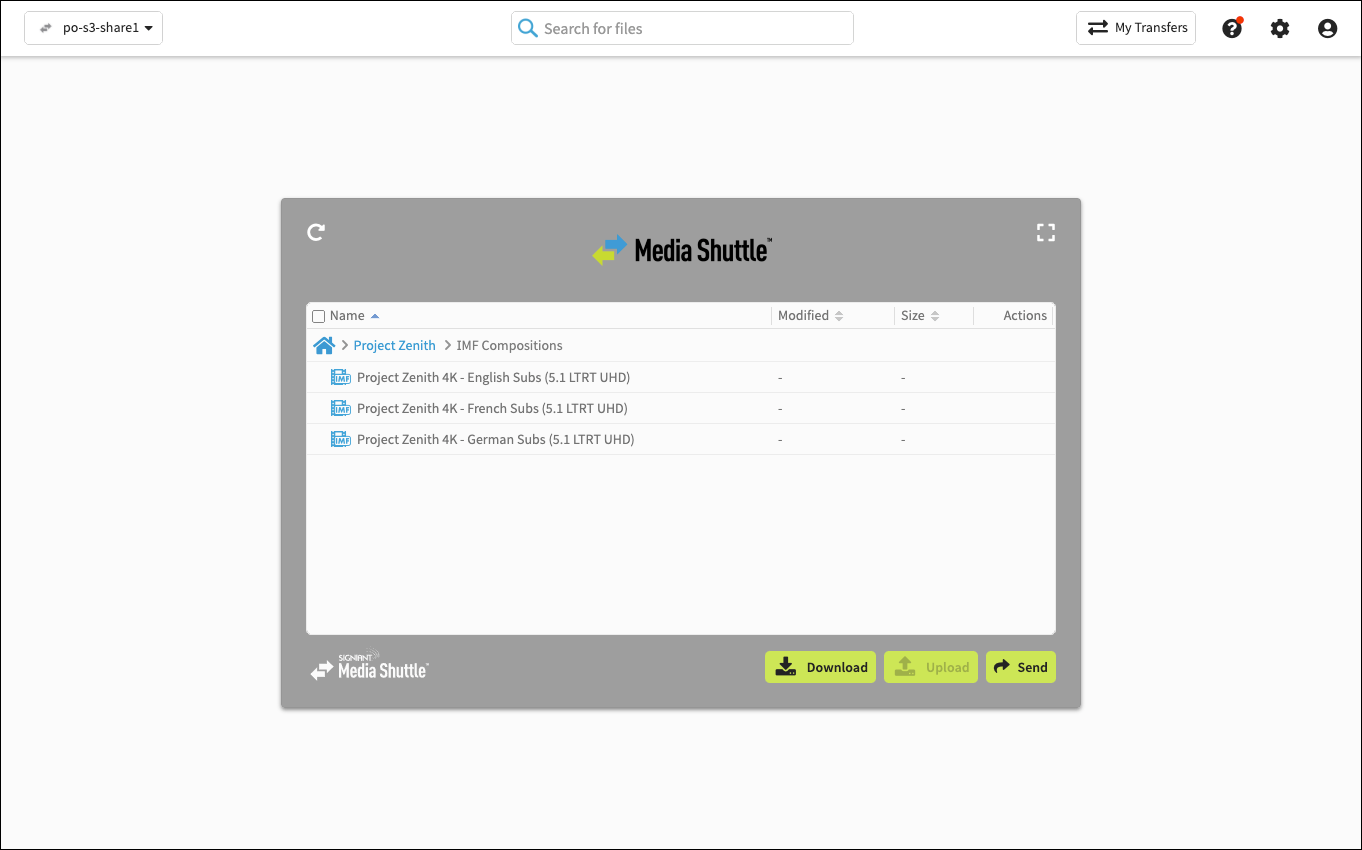Open settings gear icon
Image resolution: width=1362 pixels, height=850 pixels.
point(1280,28)
